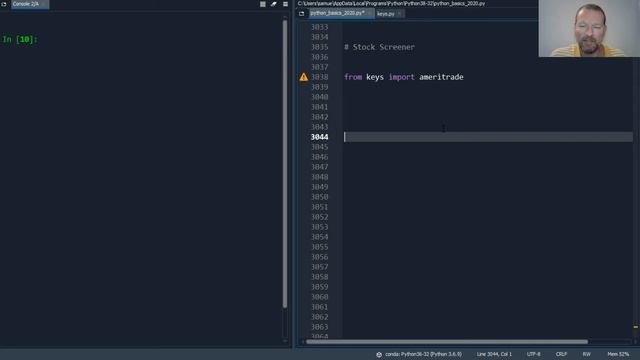Image resolution: width=640 pixels, height=360 pixels.
Task: Click the console vertical scrollbar
Action: coord(285,163)
